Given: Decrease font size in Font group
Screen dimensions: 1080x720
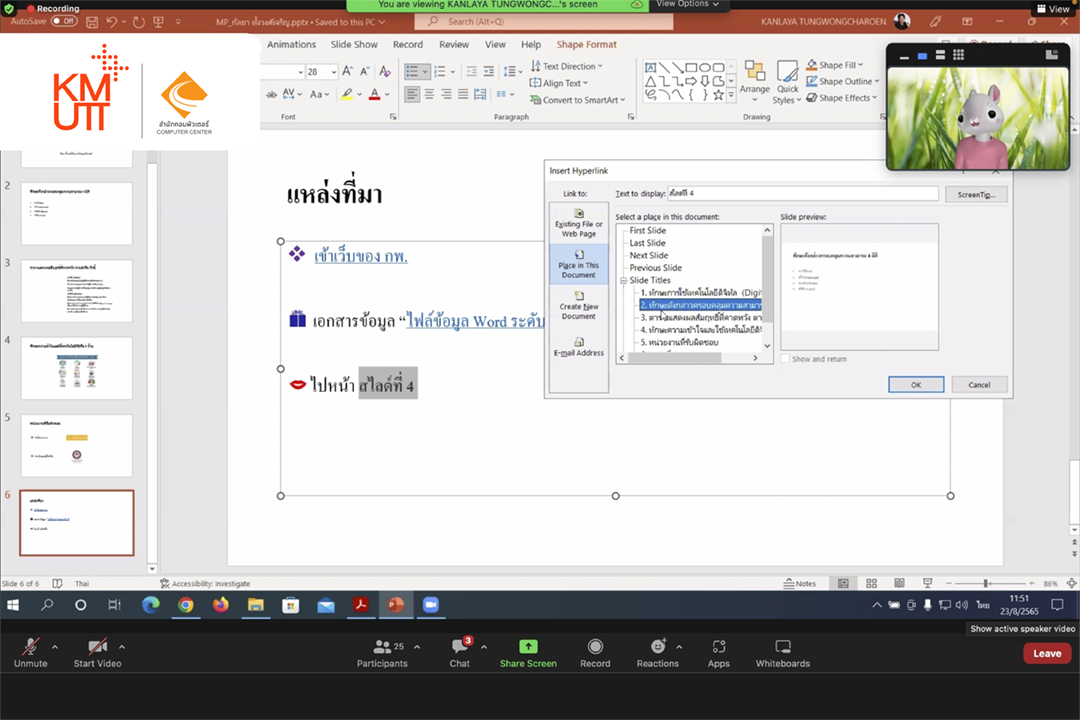Looking at the screenshot, I should (x=366, y=71).
